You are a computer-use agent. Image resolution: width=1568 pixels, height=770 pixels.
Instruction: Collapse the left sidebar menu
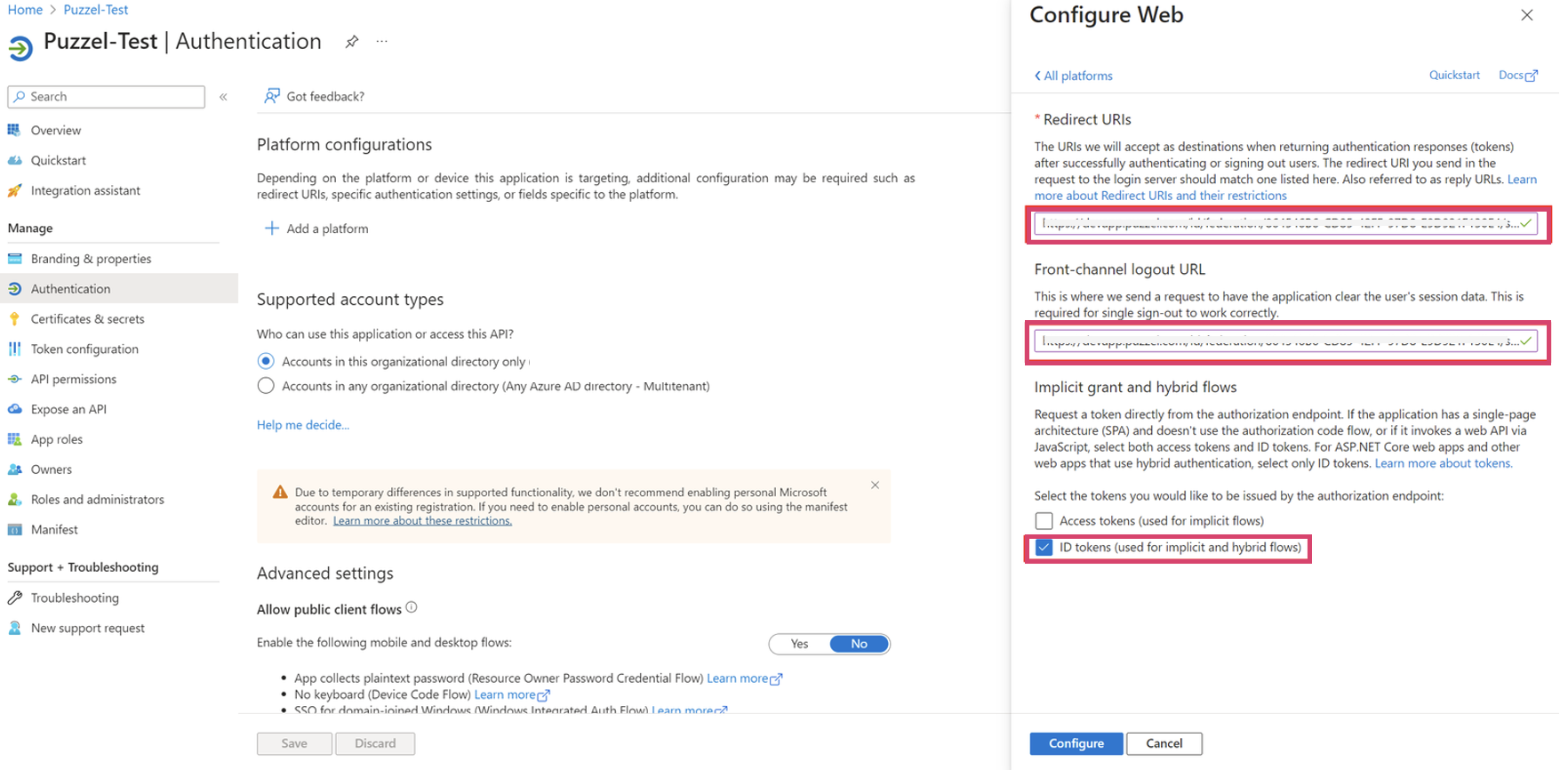223,97
